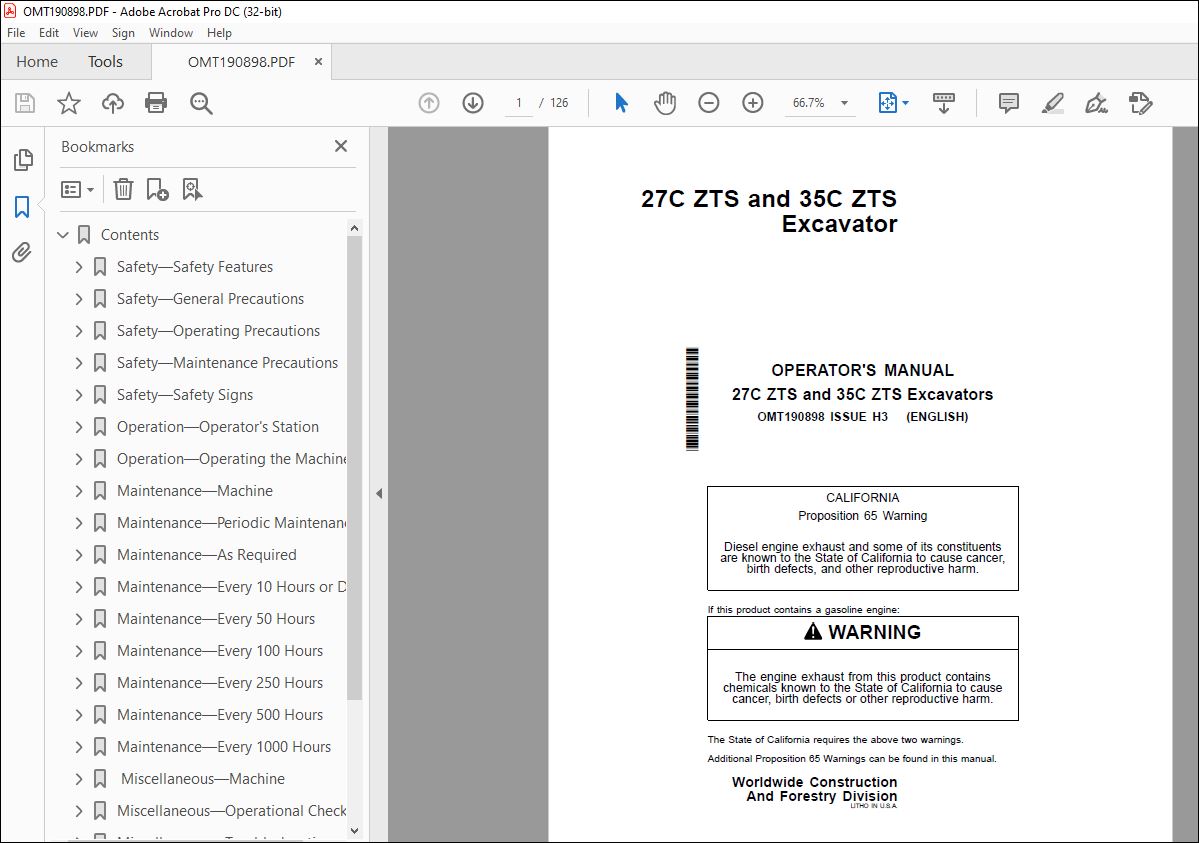Expand Safety—General Precautions bookmark
This screenshot has width=1199, height=843.
(79, 299)
